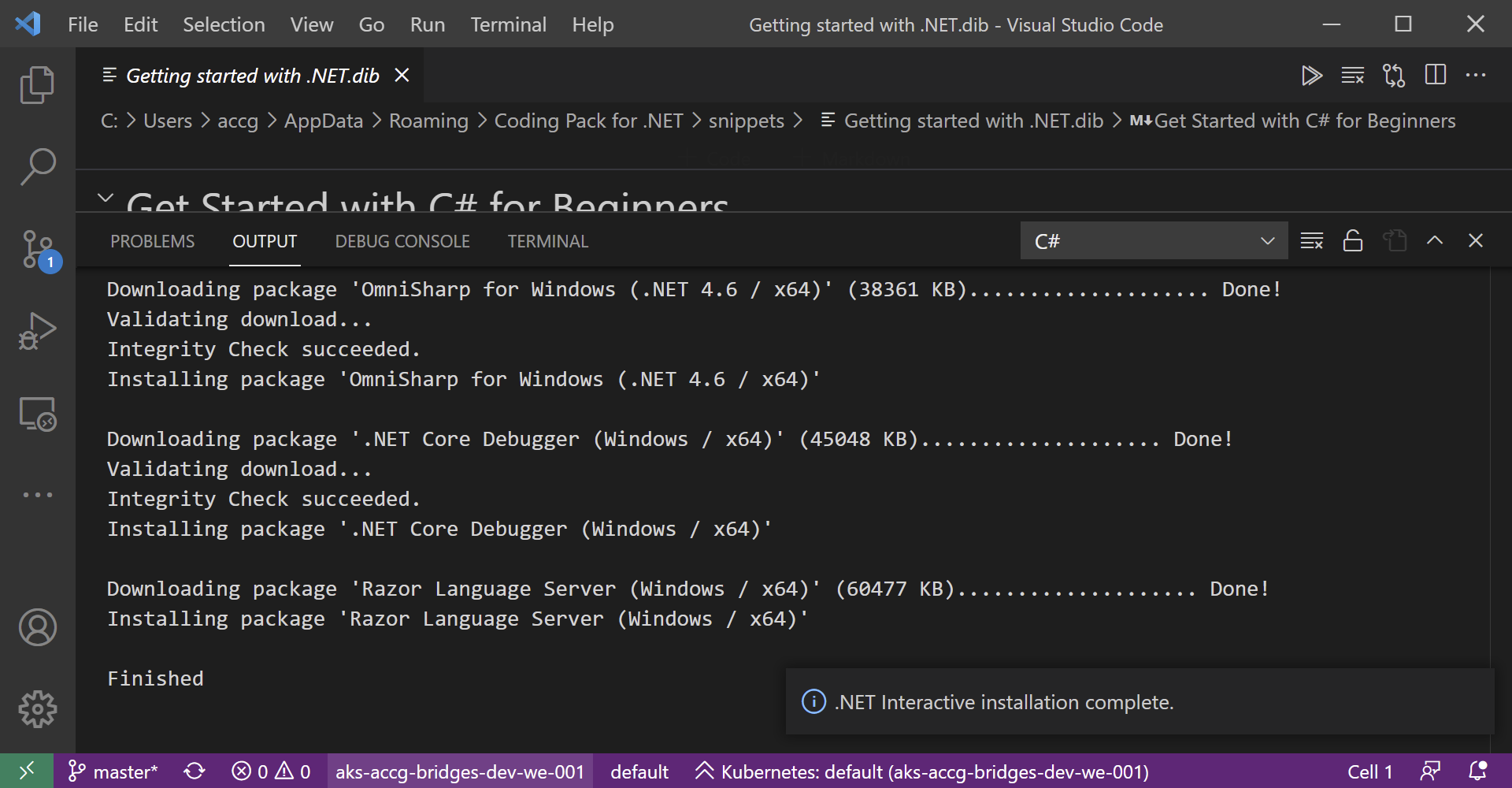This screenshot has height=788, width=1512.
Task: Open the feedback icon in status bar
Action: [1431, 771]
